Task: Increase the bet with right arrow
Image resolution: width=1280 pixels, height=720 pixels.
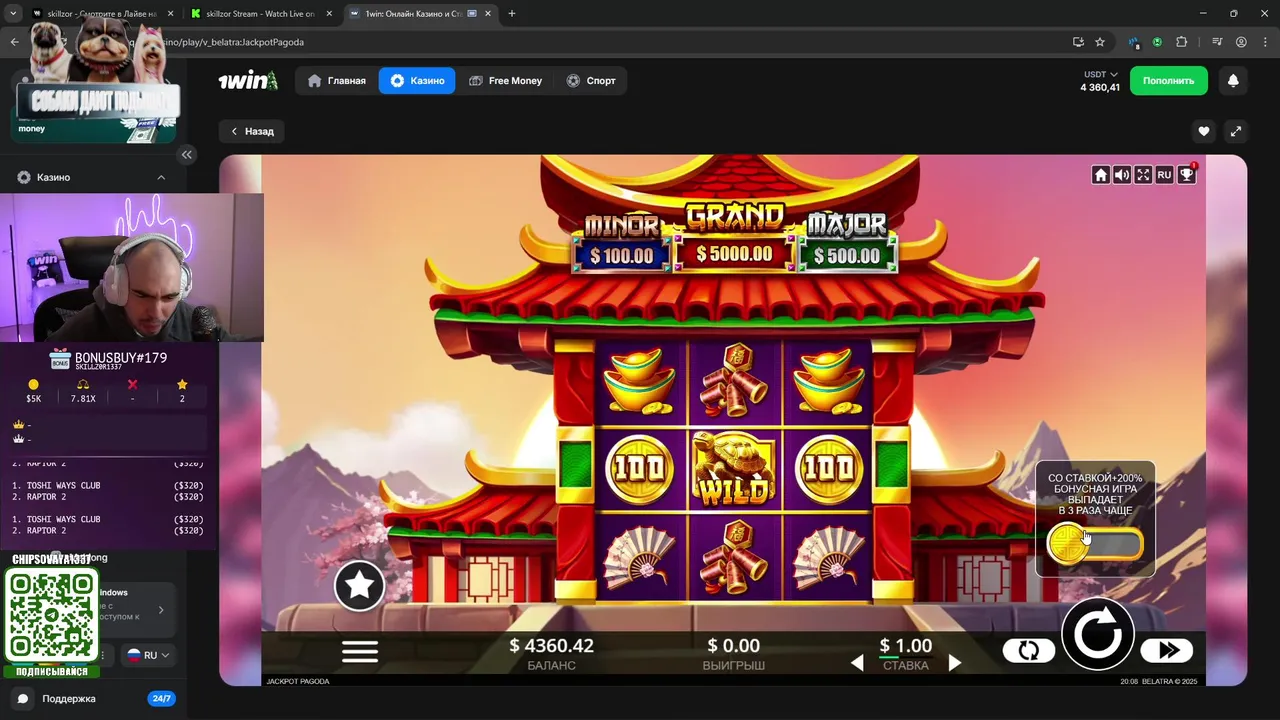Action: click(x=954, y=663)
